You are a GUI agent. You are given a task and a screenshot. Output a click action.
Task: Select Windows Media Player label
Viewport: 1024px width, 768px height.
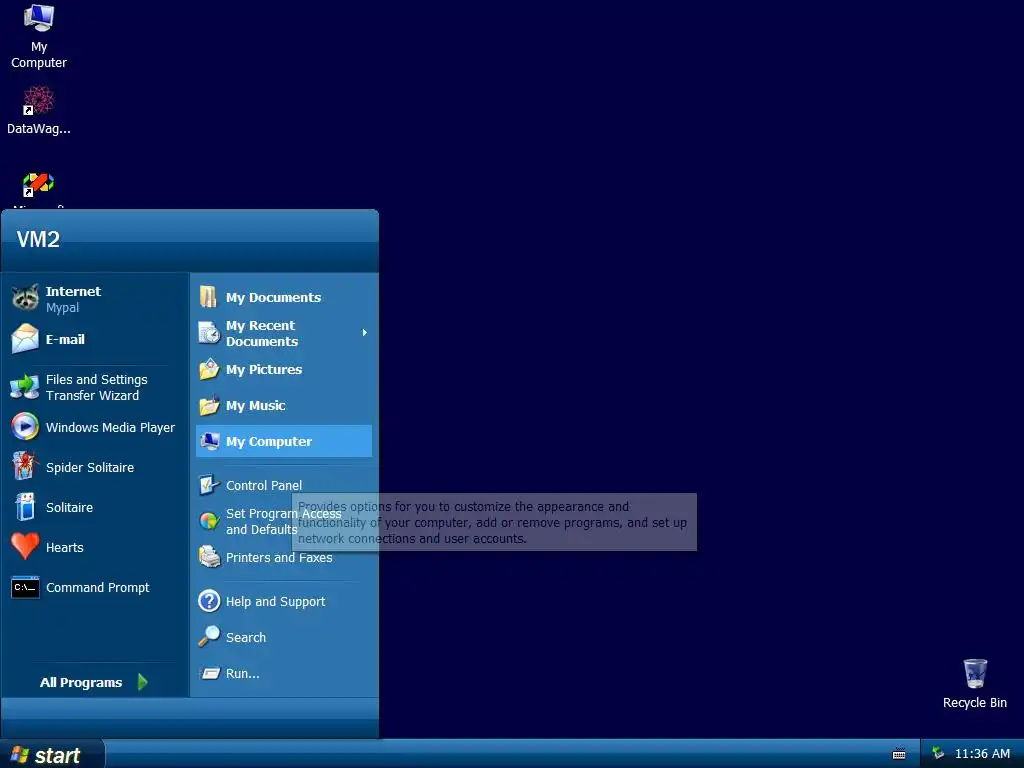point(110,428)
